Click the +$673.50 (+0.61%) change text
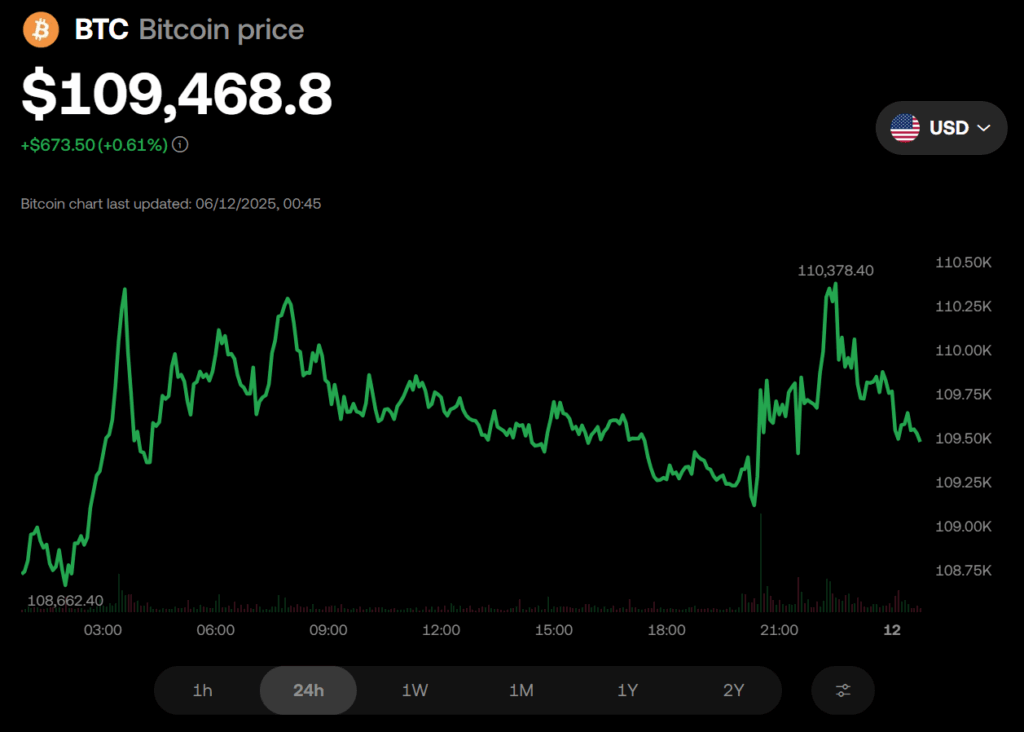1024x732 pixels. 95,145
